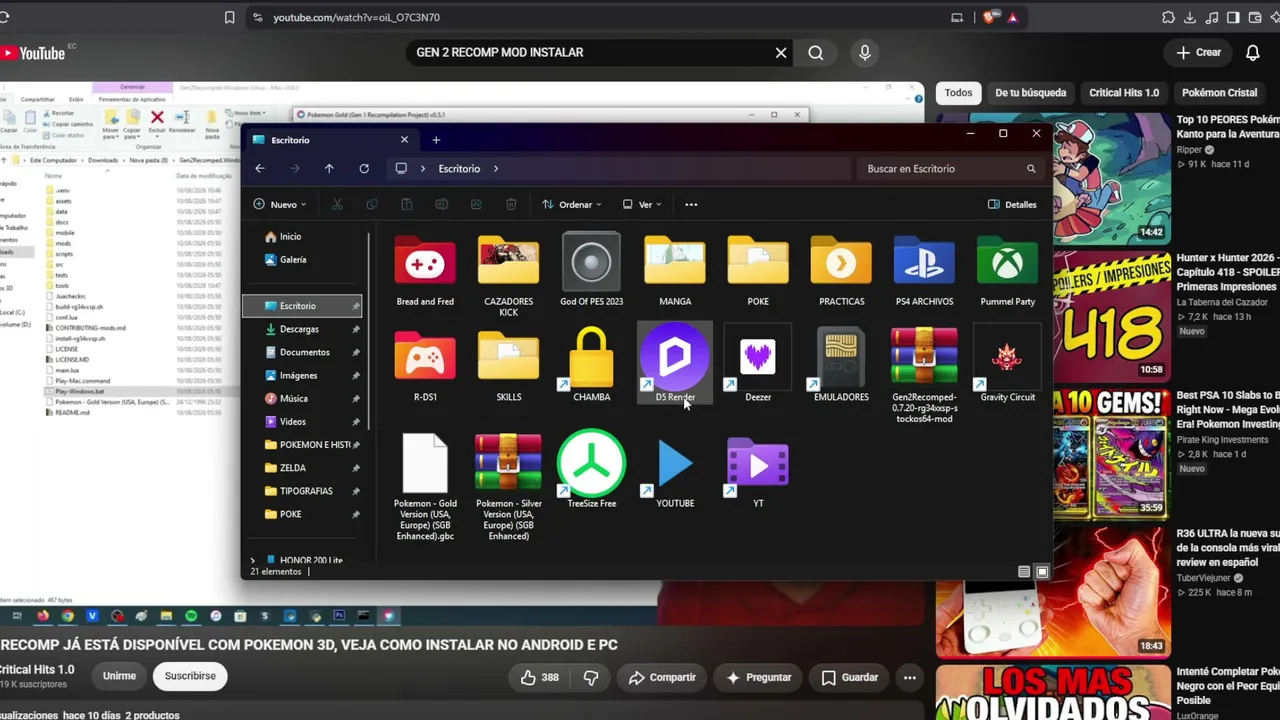Click the Cut scissors icon in Explorer
This screenshot has height=720, width=1280.
tap(337, 205)
